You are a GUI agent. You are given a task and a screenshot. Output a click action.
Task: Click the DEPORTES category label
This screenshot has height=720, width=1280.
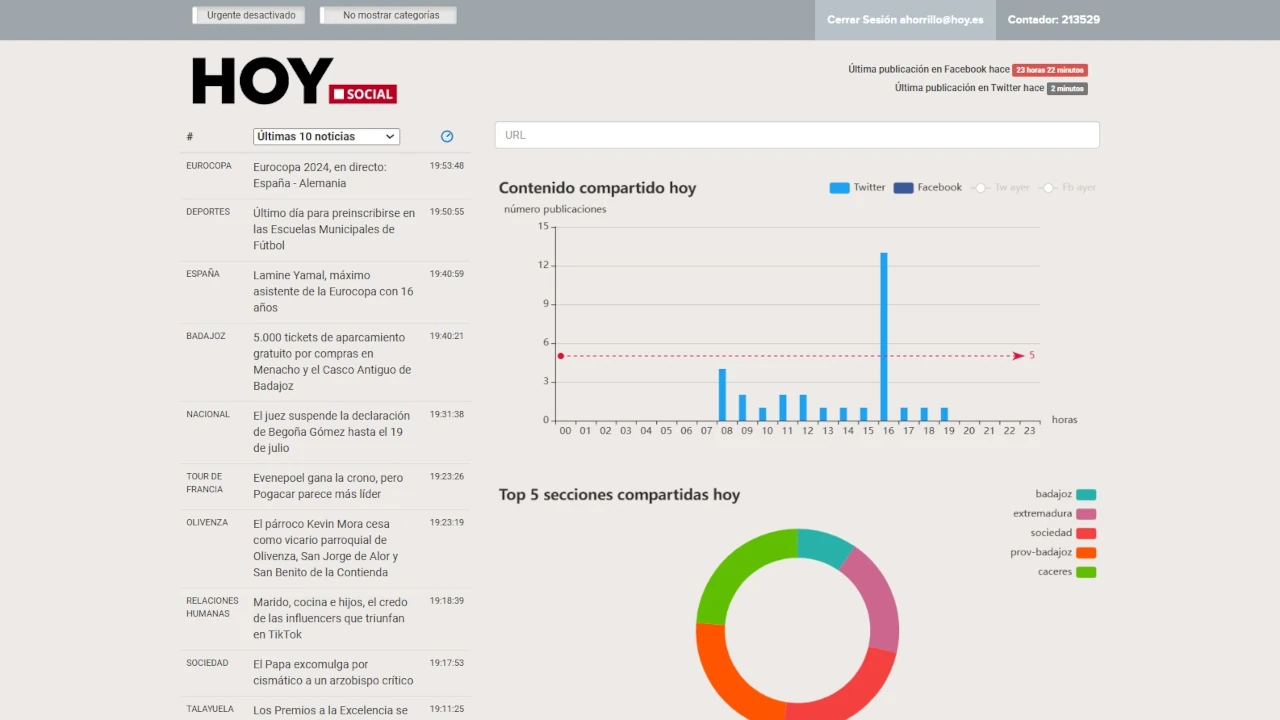point(208,212)
